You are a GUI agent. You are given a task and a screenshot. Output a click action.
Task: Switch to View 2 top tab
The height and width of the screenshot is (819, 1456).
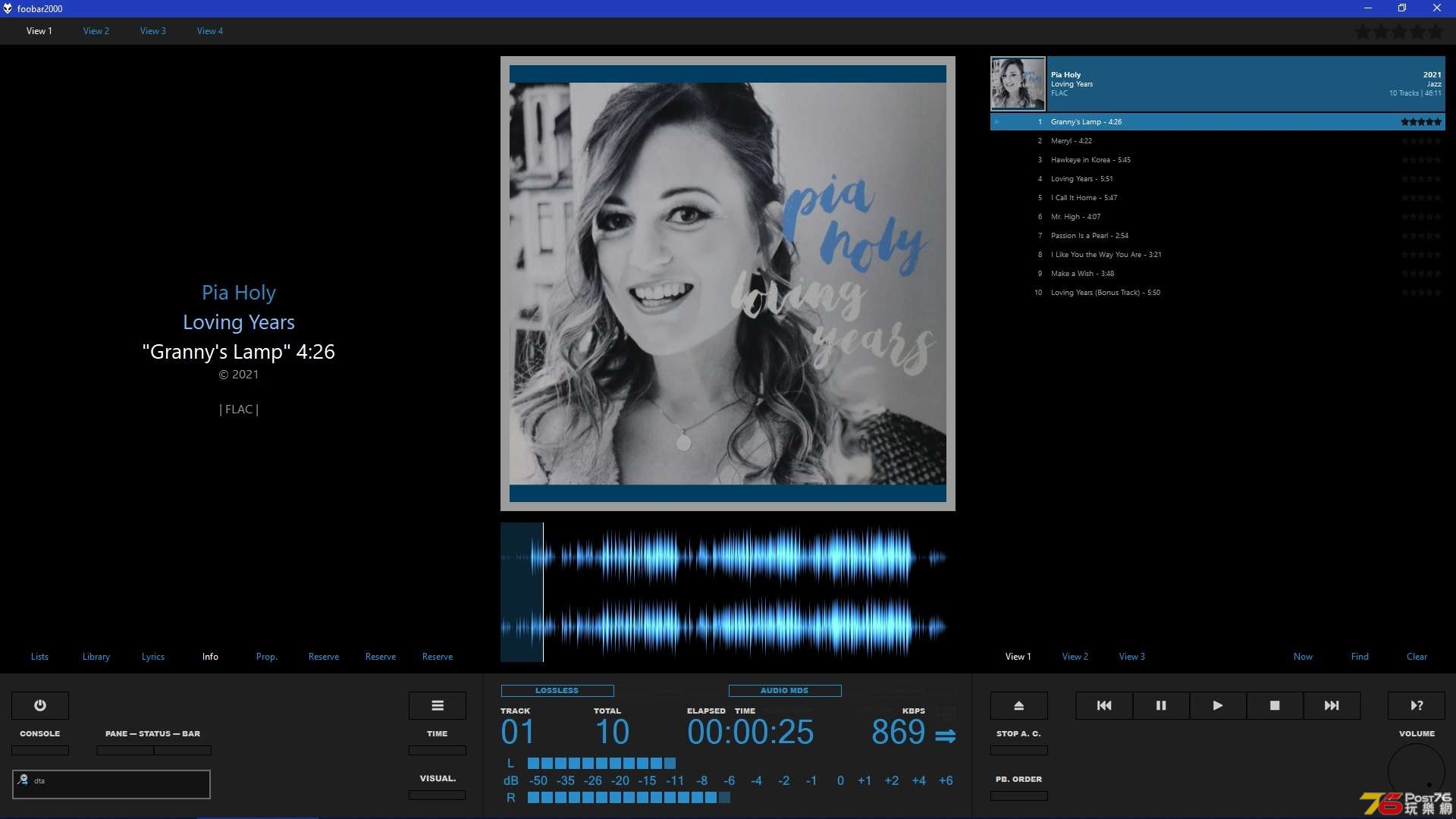coord(96,31)
